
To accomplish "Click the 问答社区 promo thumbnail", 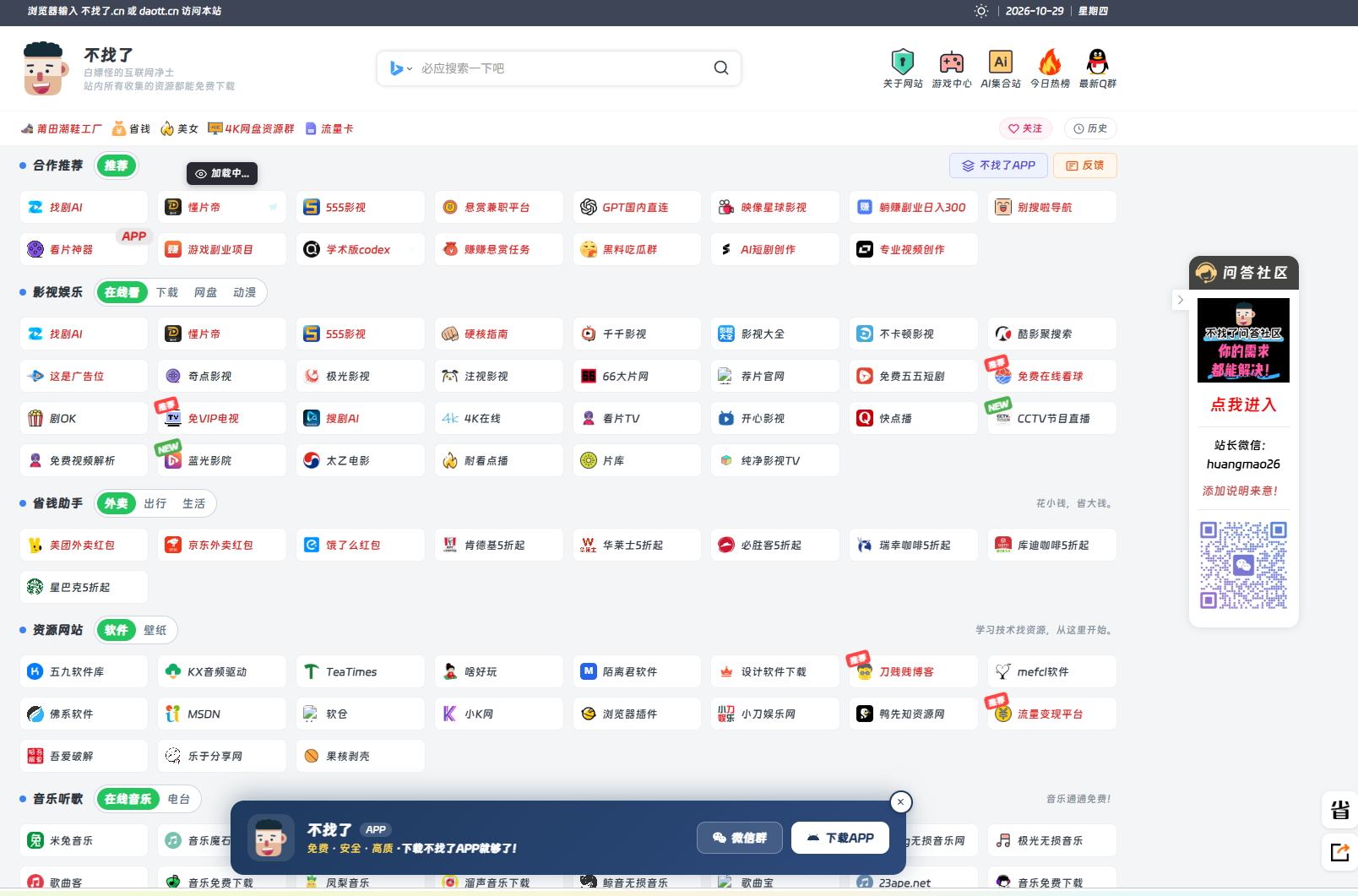I will point(1243,340).
